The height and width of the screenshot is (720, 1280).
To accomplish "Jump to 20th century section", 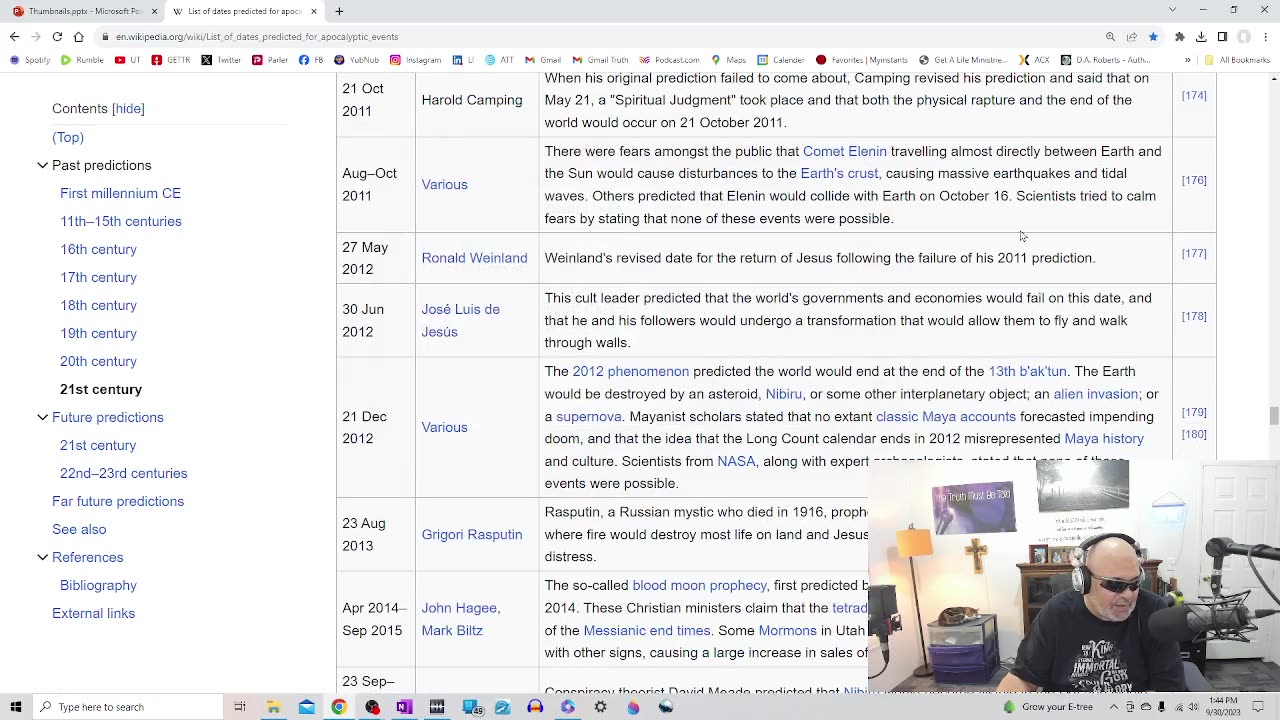I will (x=98, y=361).
